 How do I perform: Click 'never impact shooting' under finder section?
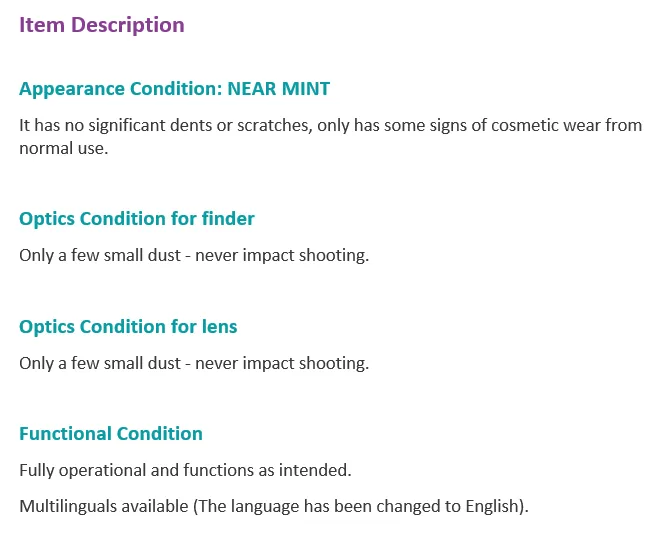click(x=282, y=255)
